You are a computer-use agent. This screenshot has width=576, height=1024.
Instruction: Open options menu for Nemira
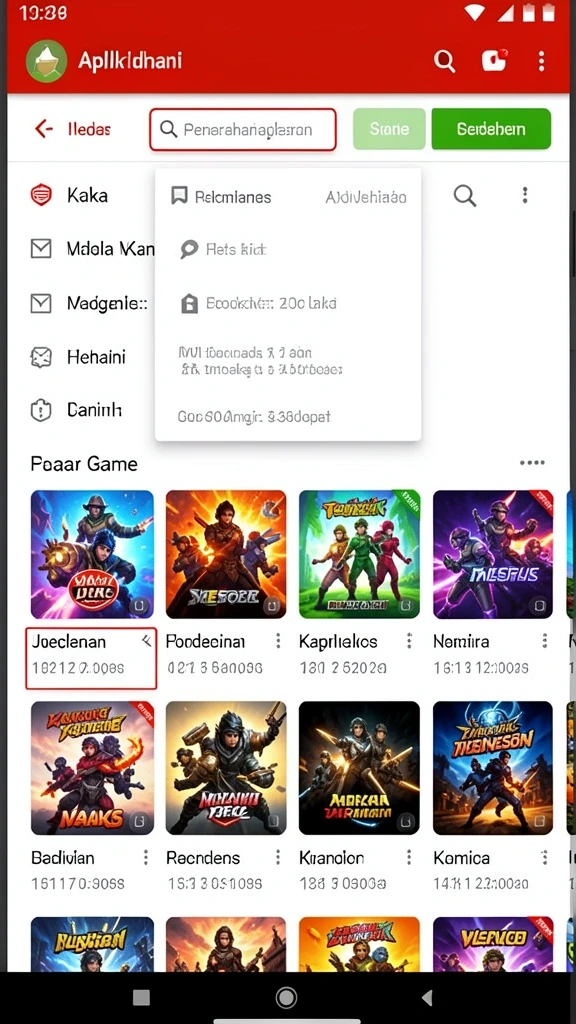(544, 641)
